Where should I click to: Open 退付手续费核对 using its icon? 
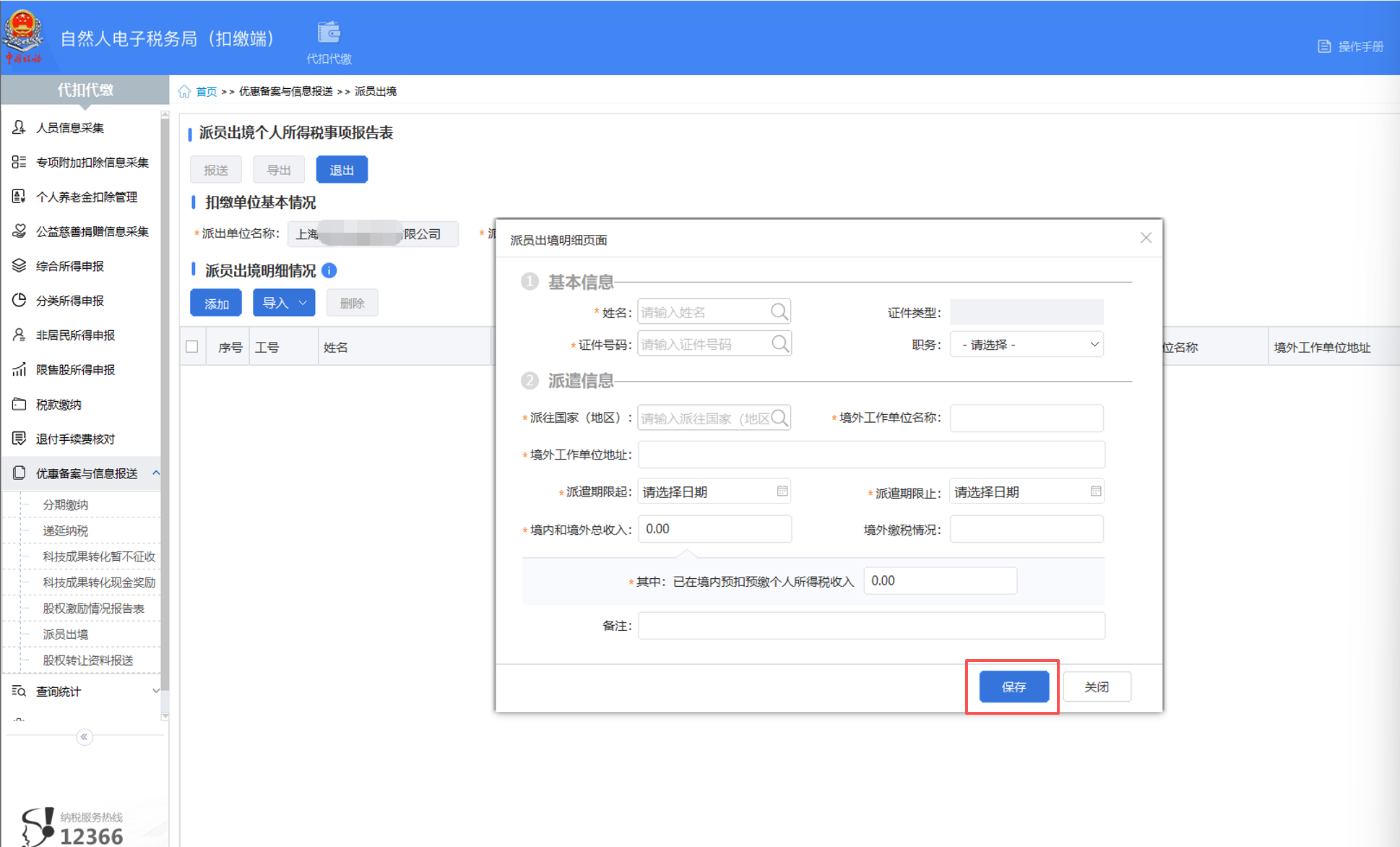(18, 439)
